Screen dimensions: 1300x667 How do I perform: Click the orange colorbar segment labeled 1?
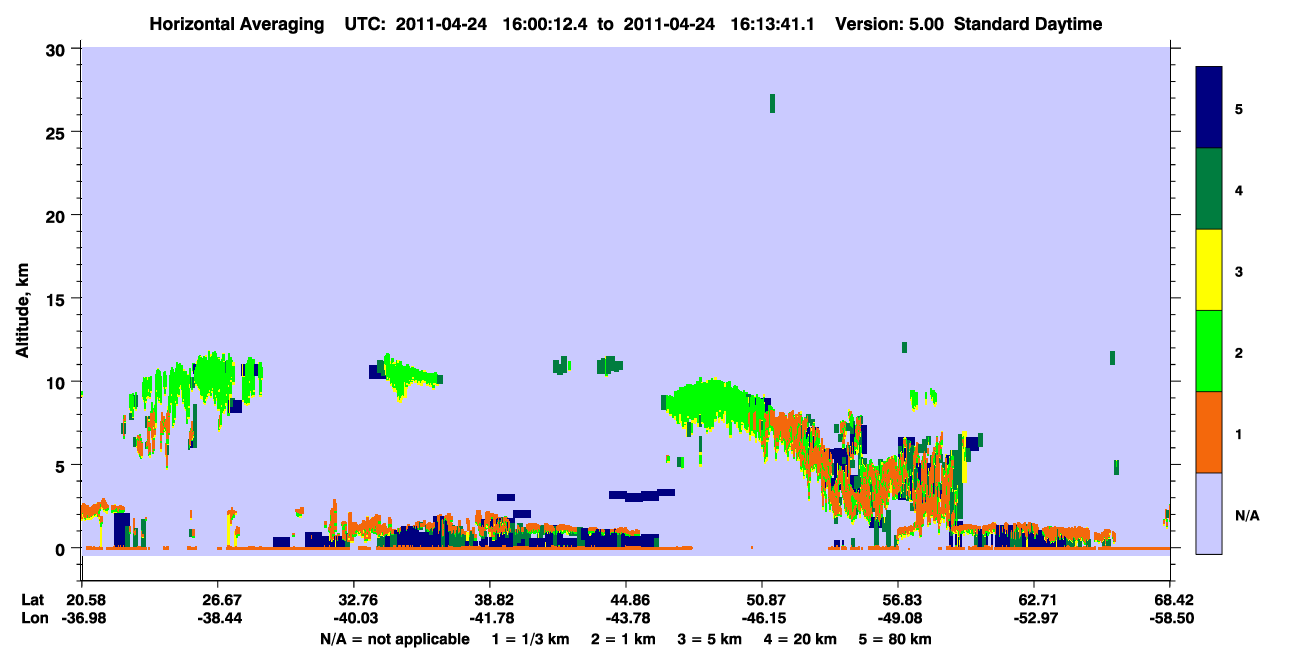(x=1209, y=432)
